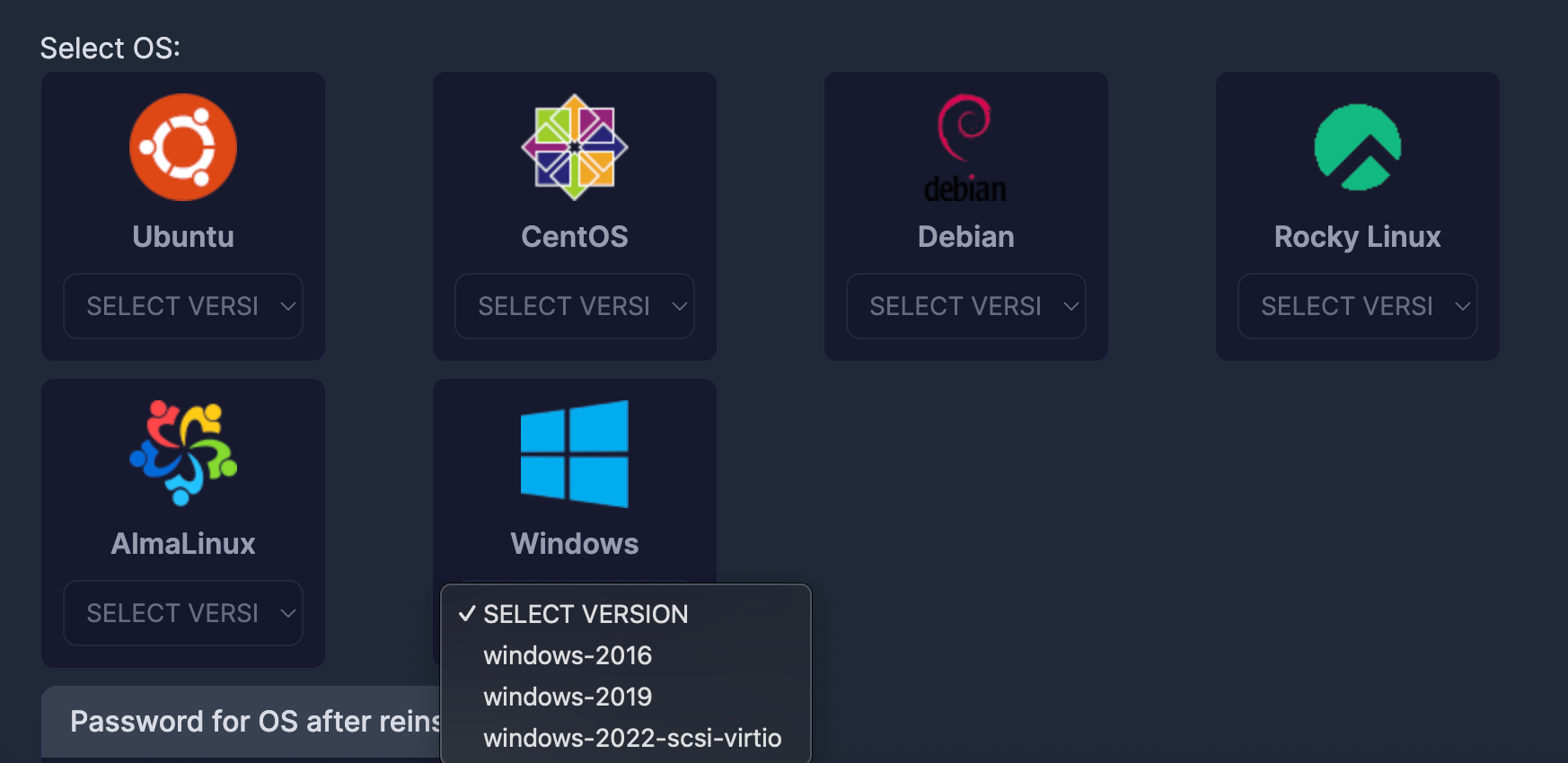Viewport: 1568px width, 763px height.
Task: Expand Rocky Linux version dropdown
Action: (x=1357, y=306)
